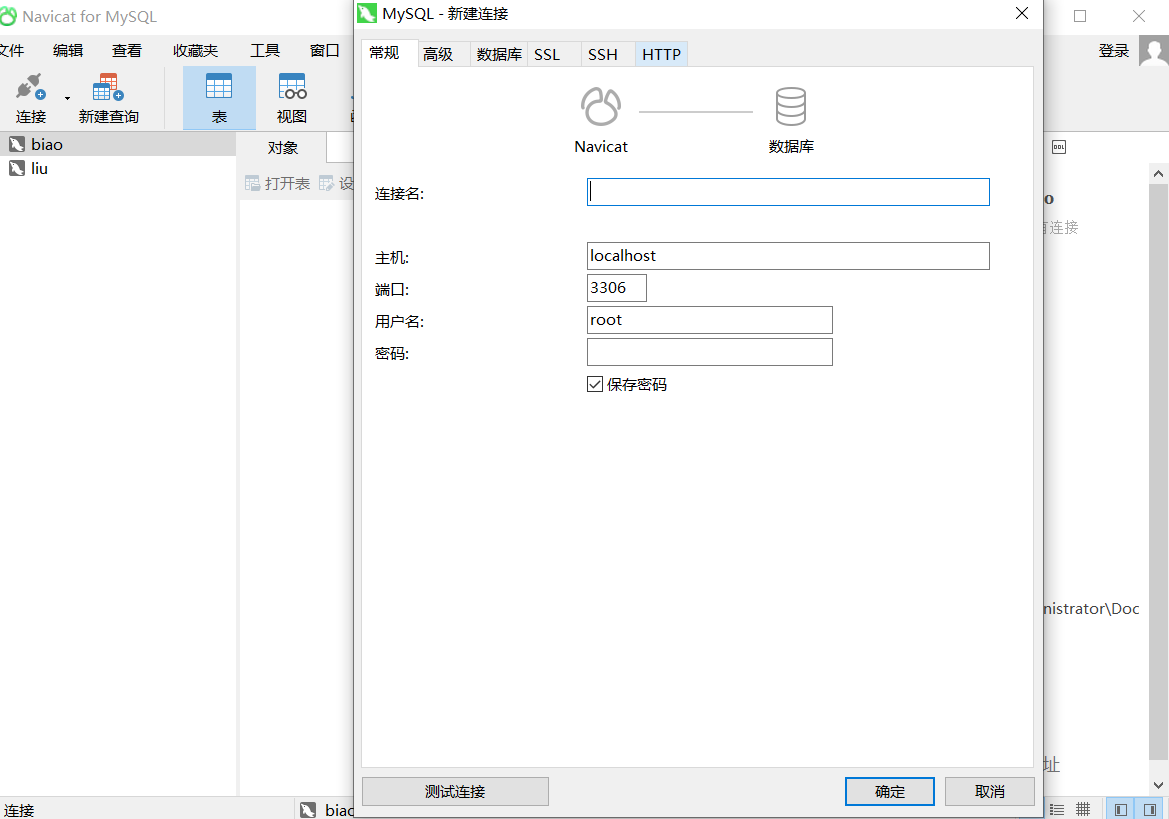Switch to the 高级 tab in dialog
Viewport: 1169px width, 819px height.
(443, 54)
